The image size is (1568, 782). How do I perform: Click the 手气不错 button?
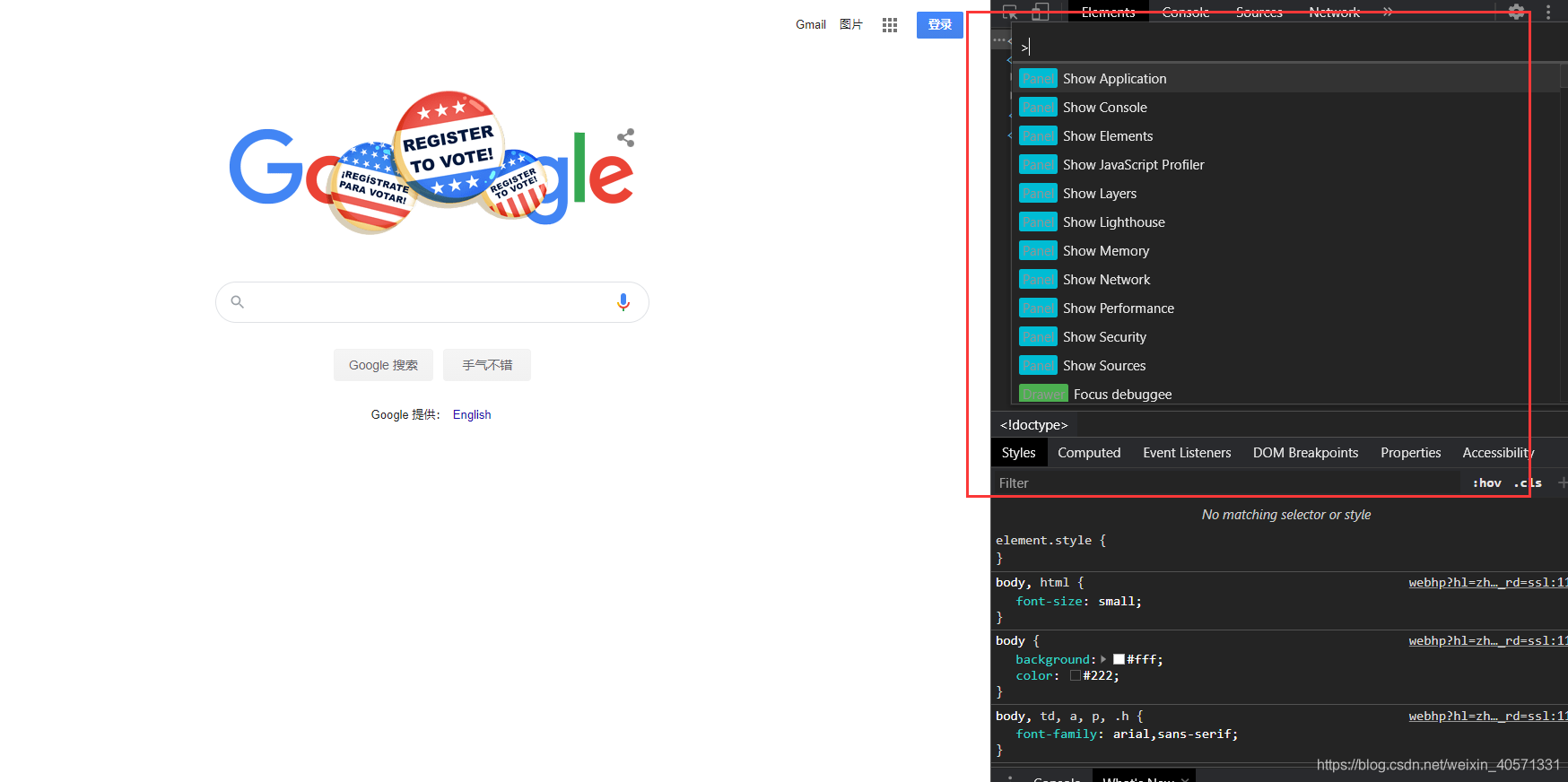point(487,365)
